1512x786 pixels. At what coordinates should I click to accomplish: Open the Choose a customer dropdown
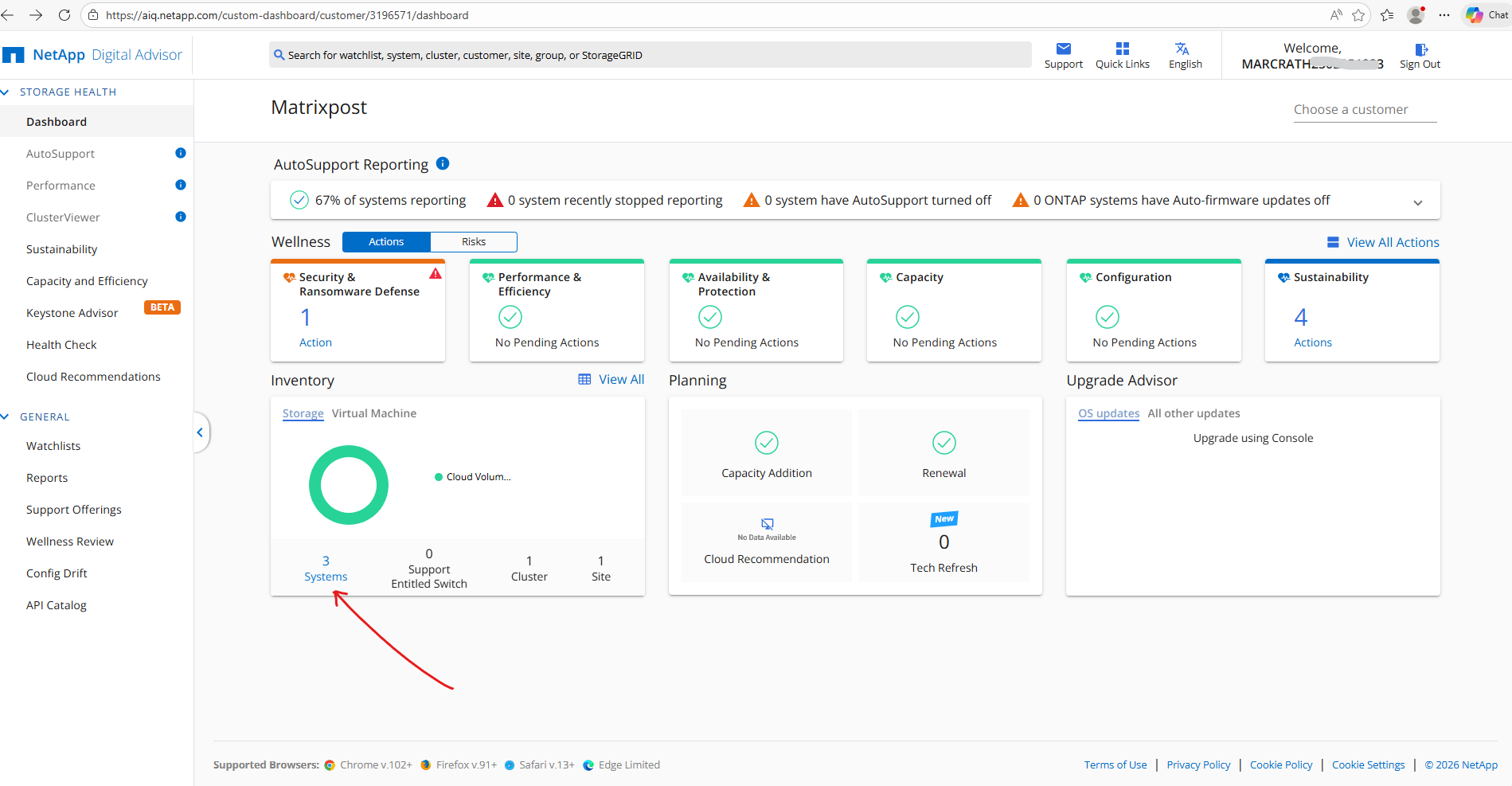[x=1365, y=110]
